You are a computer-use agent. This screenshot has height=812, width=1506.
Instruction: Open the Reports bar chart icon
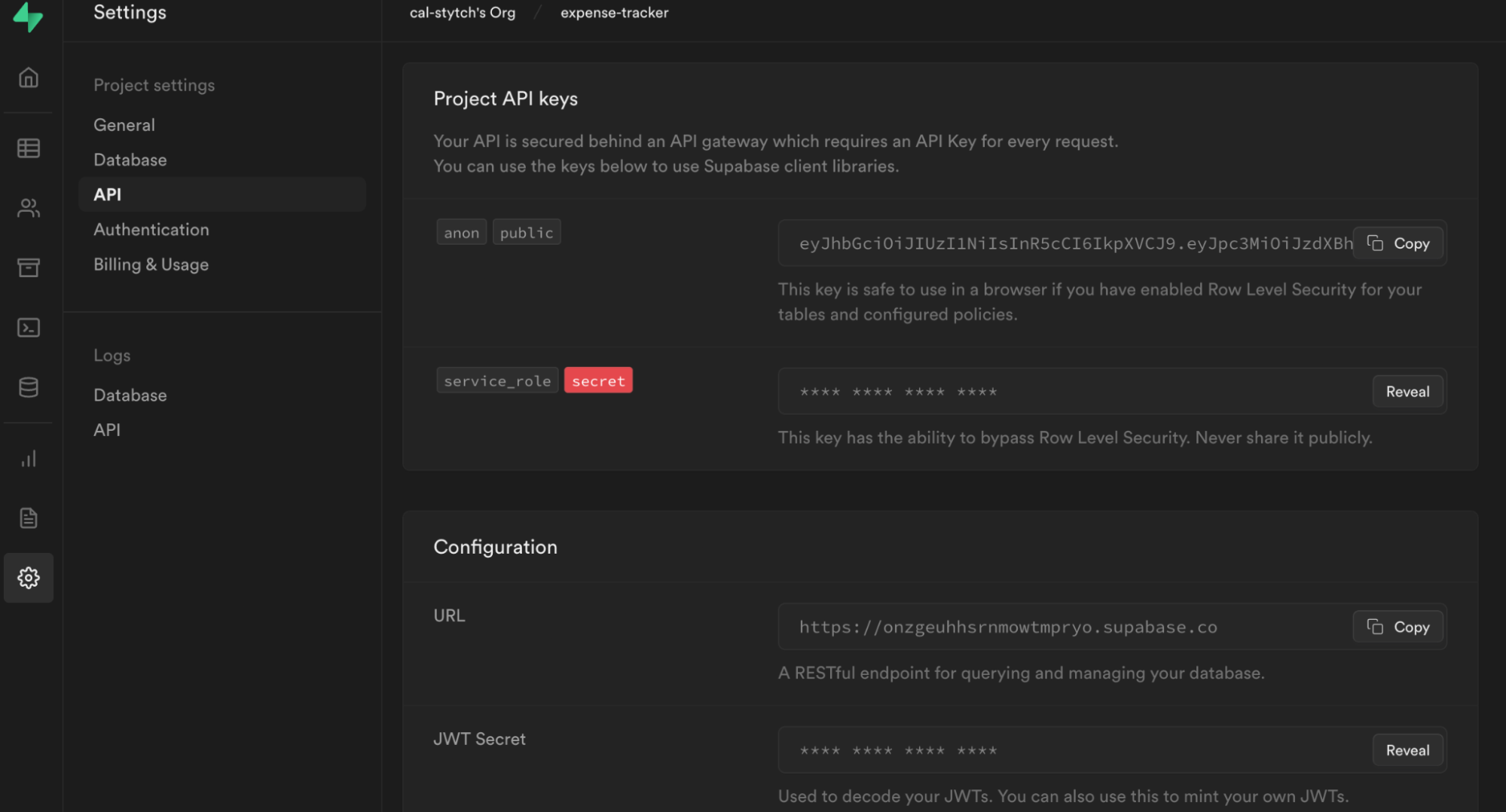click(29, 459)
